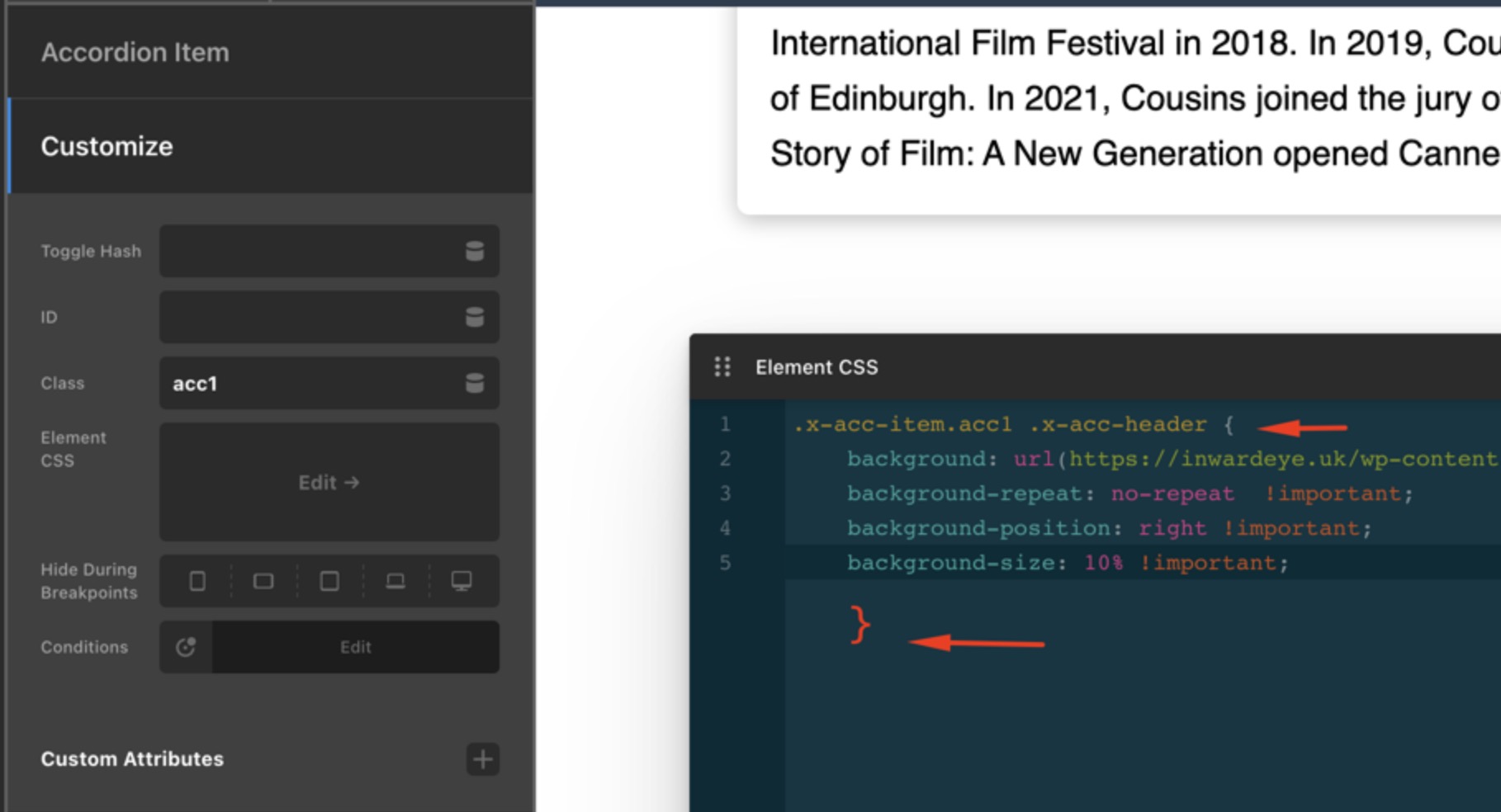Click the background-size line in CSS editor
This screenshot has width=1501, height=812.
[1065, 563]
